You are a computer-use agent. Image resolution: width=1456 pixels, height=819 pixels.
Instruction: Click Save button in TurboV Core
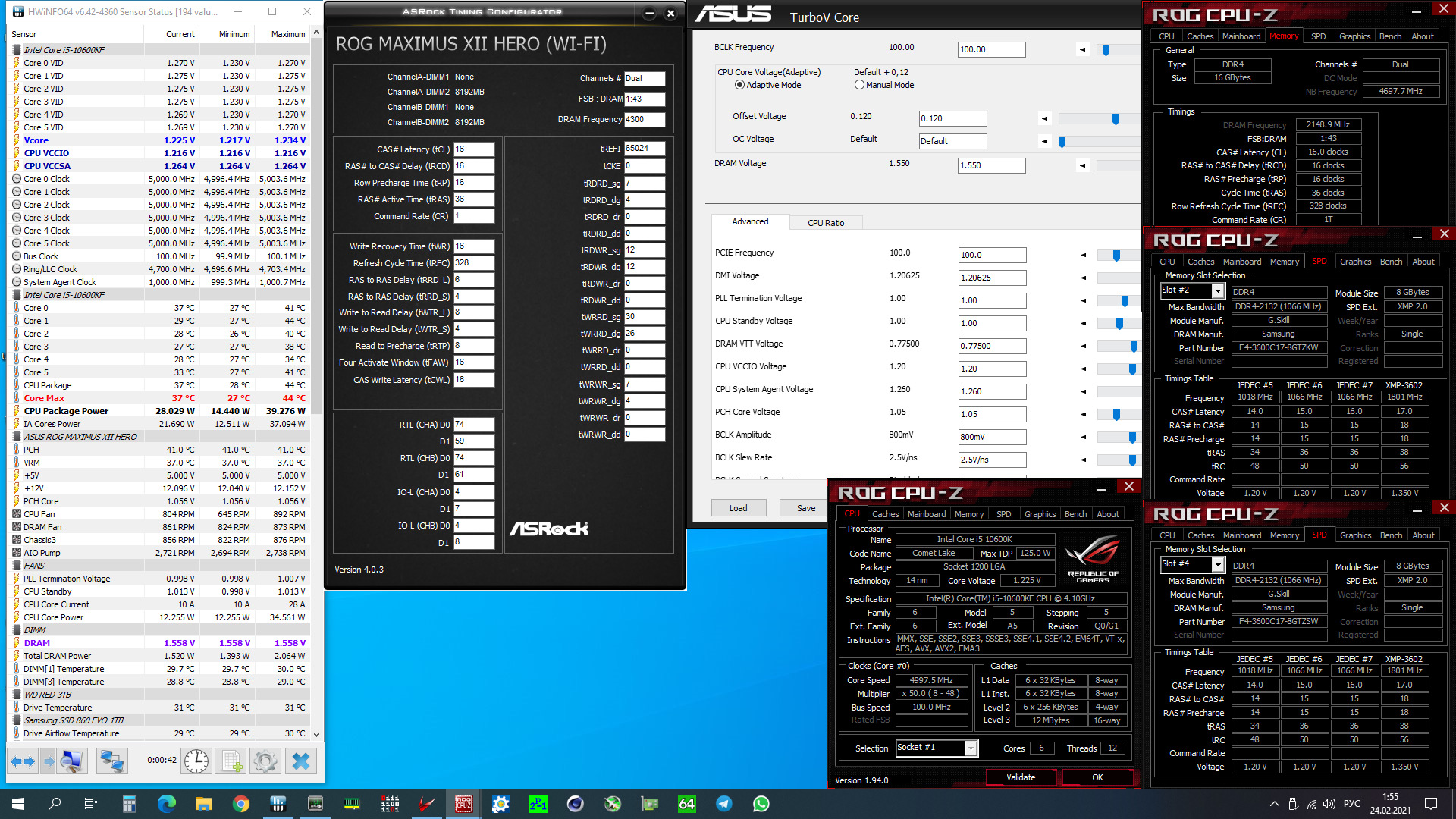pos(805,508)
